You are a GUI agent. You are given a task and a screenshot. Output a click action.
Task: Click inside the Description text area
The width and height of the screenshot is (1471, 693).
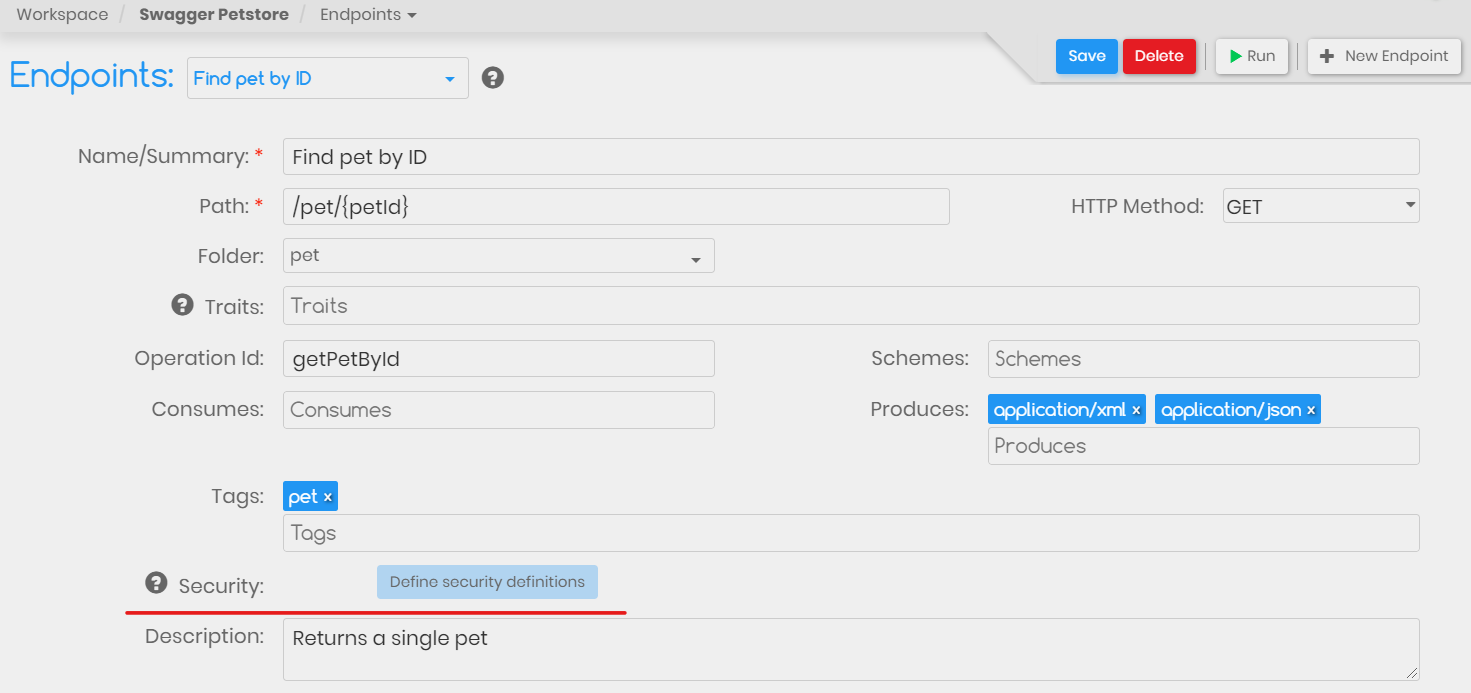click(x=851, y=649)
